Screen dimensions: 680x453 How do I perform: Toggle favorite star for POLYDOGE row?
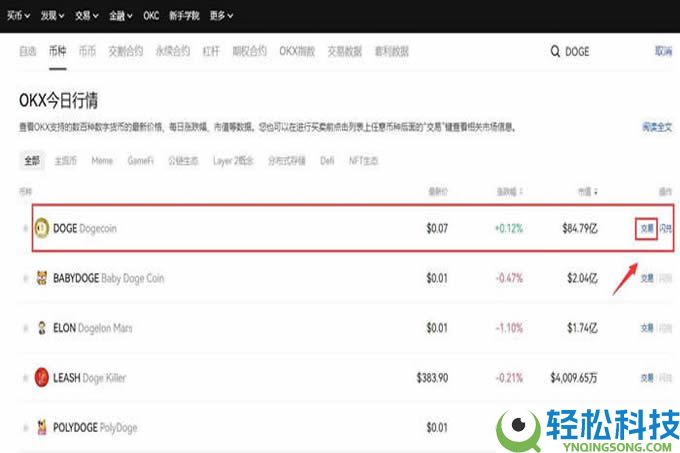click(x=25, y=428)
